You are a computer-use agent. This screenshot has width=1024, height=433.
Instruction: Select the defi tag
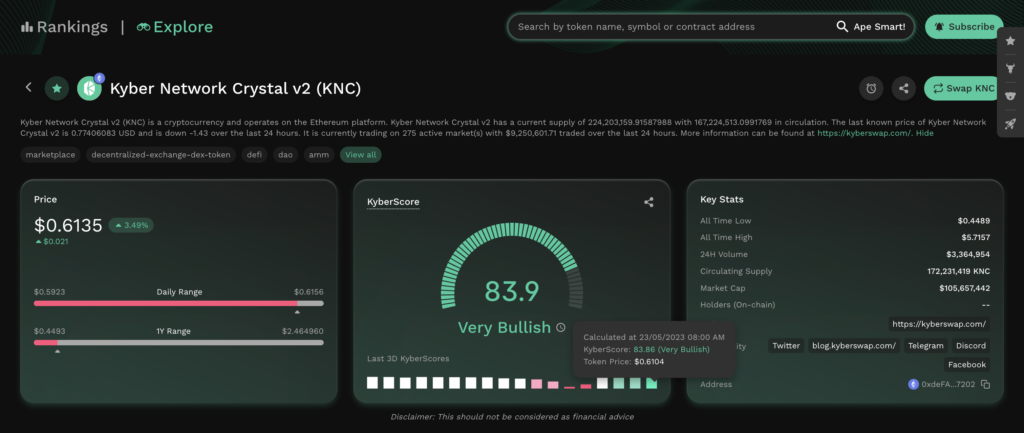(x=254, y=155)
